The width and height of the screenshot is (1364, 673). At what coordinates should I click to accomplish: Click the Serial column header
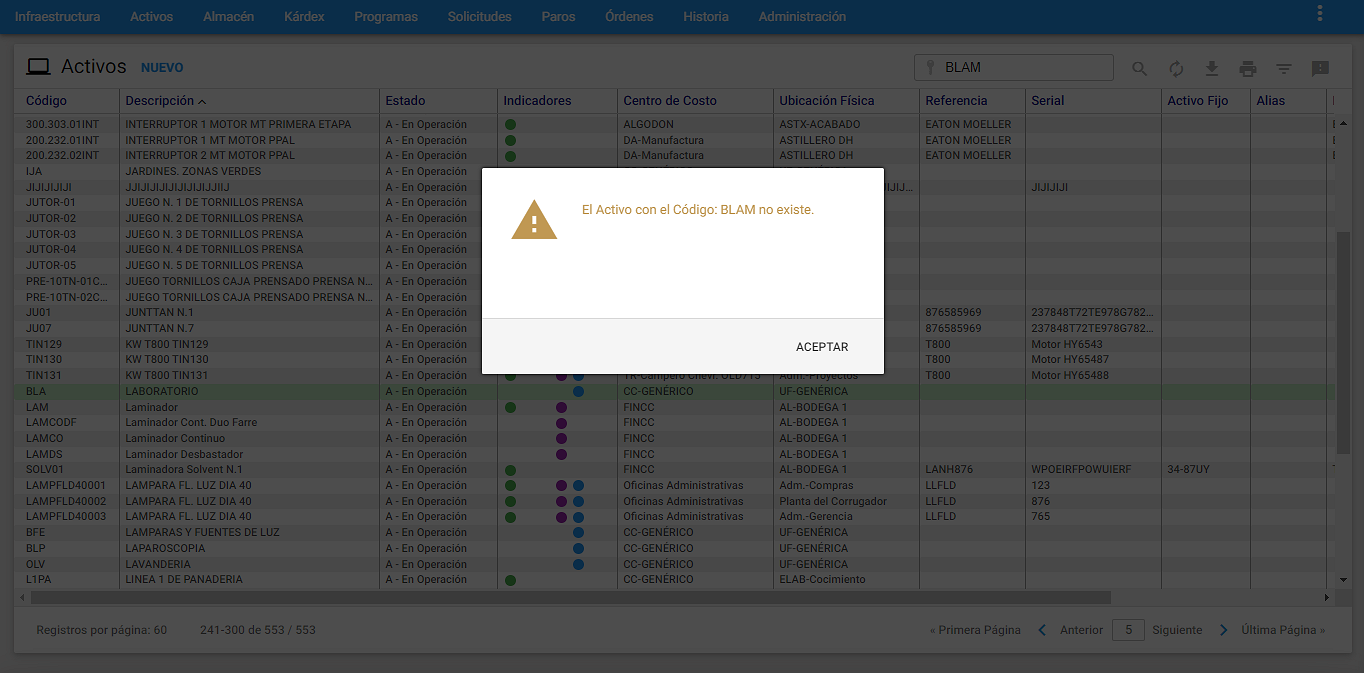[x=1047, y=101]
